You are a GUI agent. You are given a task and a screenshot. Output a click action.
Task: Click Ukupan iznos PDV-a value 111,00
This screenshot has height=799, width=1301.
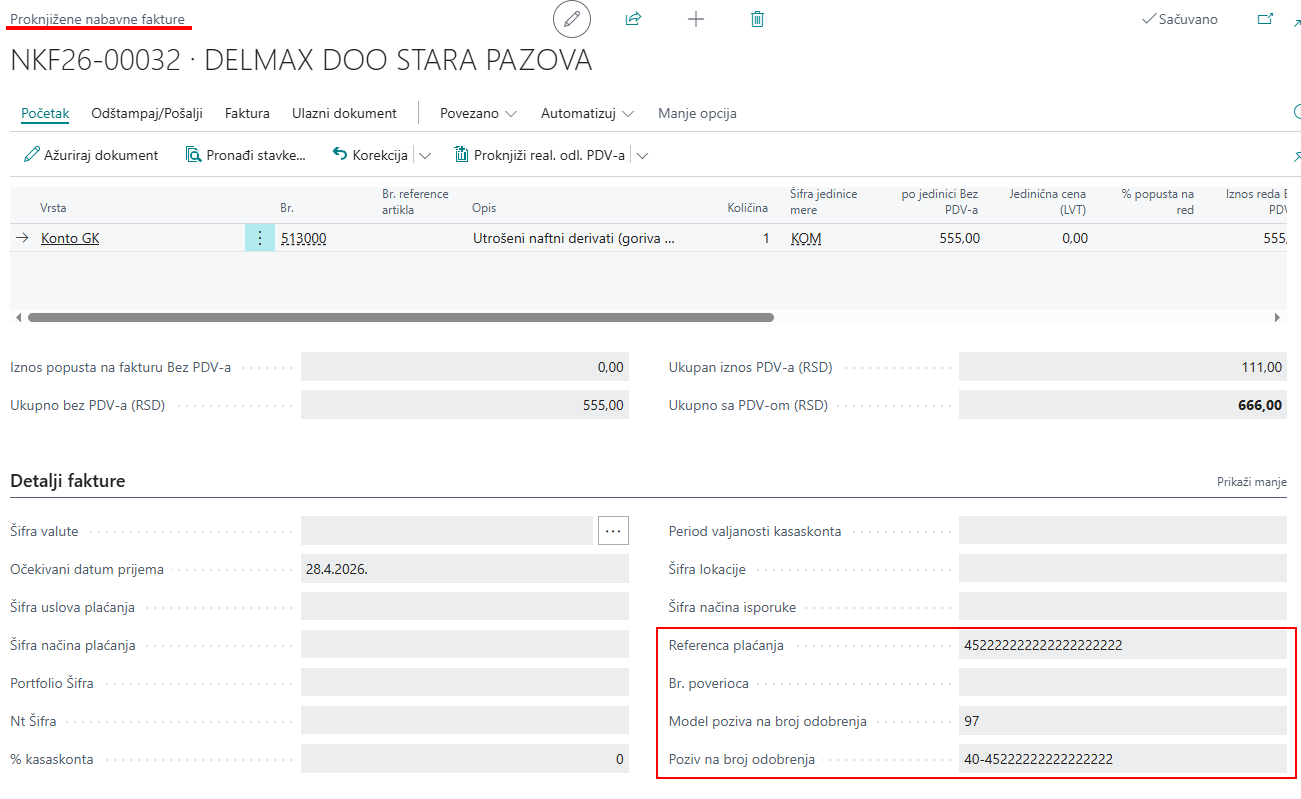[x=1123, y=367]
